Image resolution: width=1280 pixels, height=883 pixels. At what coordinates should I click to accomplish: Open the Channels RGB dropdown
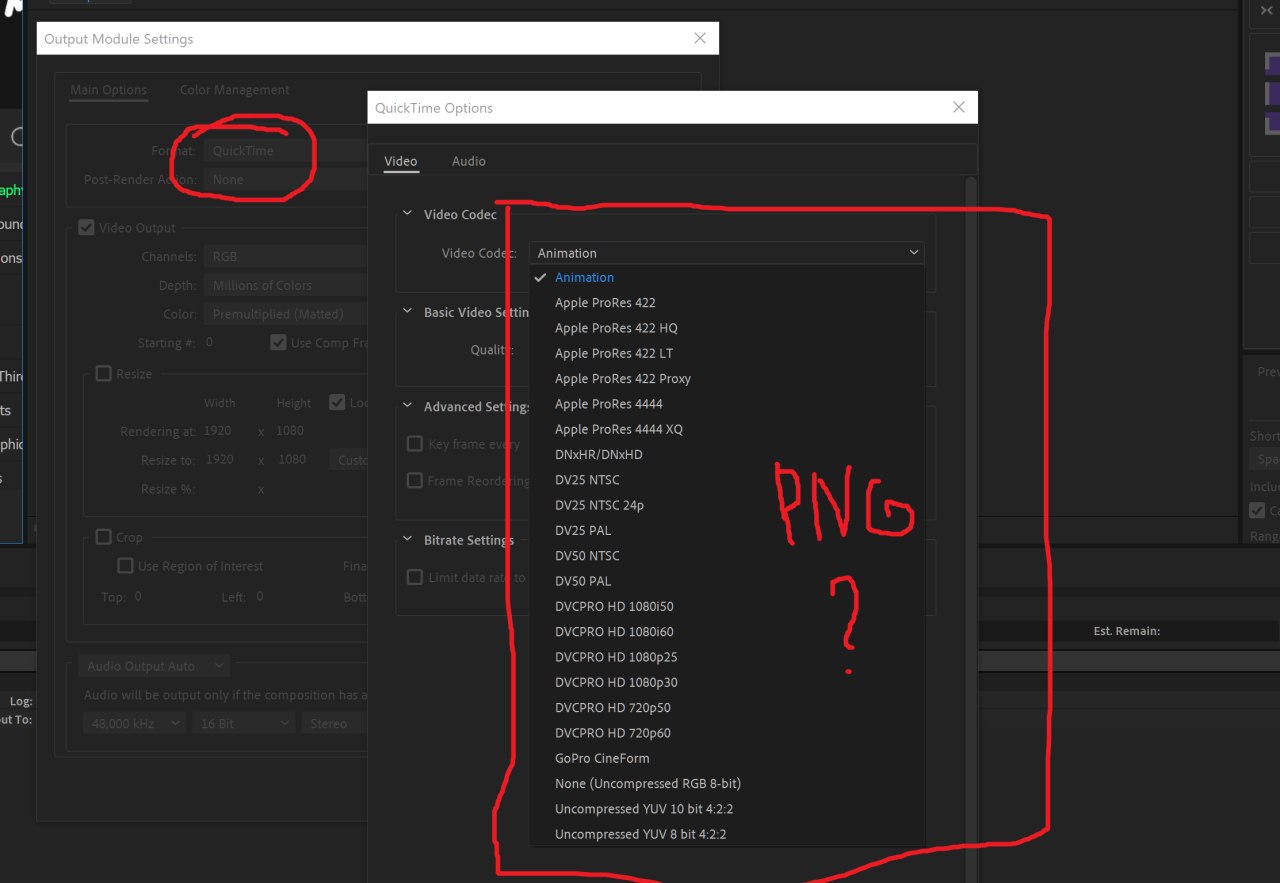click(285, 257)
